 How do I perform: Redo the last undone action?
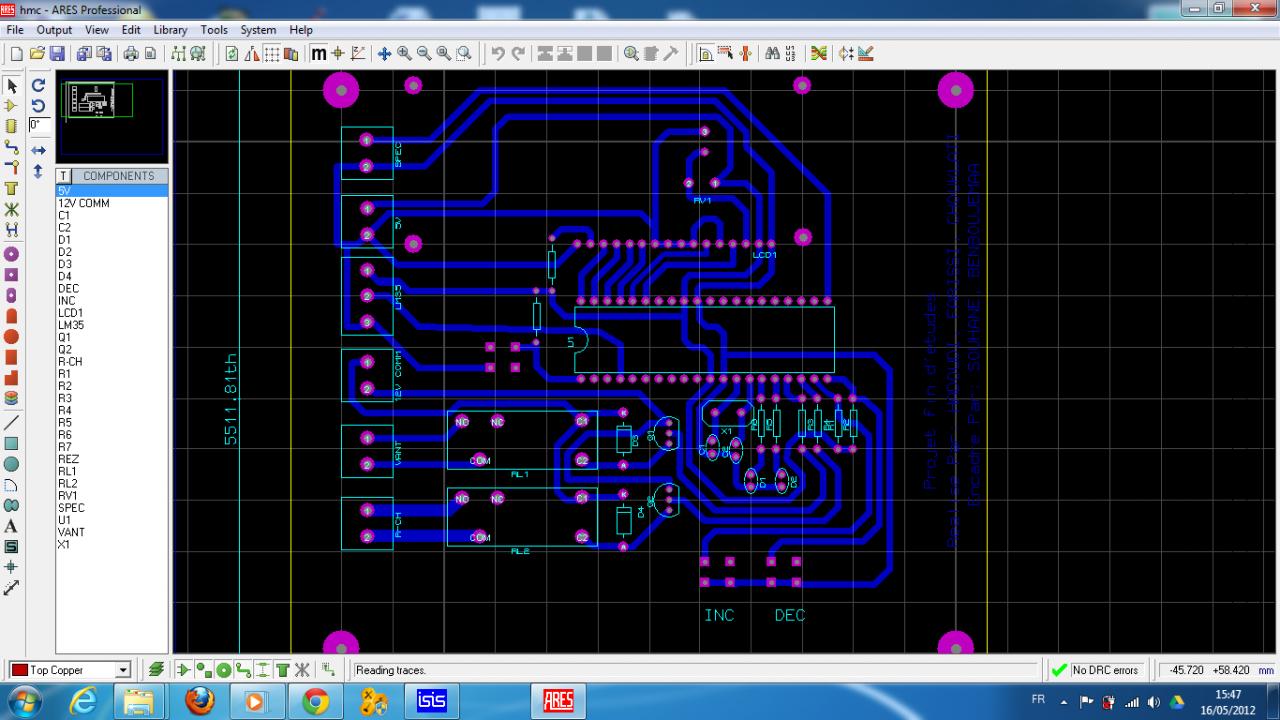(x=518, y=53)
